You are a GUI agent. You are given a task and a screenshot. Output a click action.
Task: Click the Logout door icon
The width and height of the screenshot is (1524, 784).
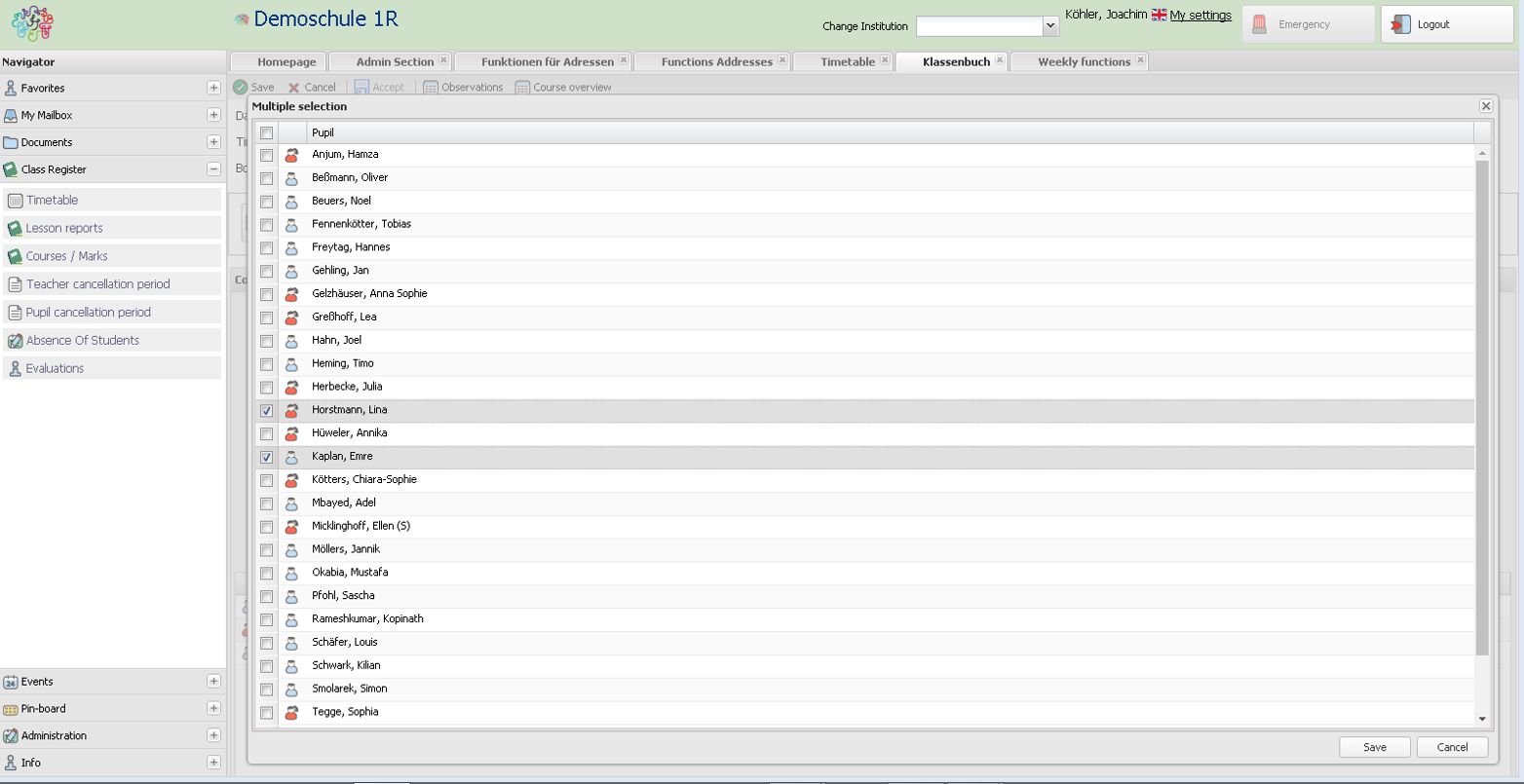1400,24
